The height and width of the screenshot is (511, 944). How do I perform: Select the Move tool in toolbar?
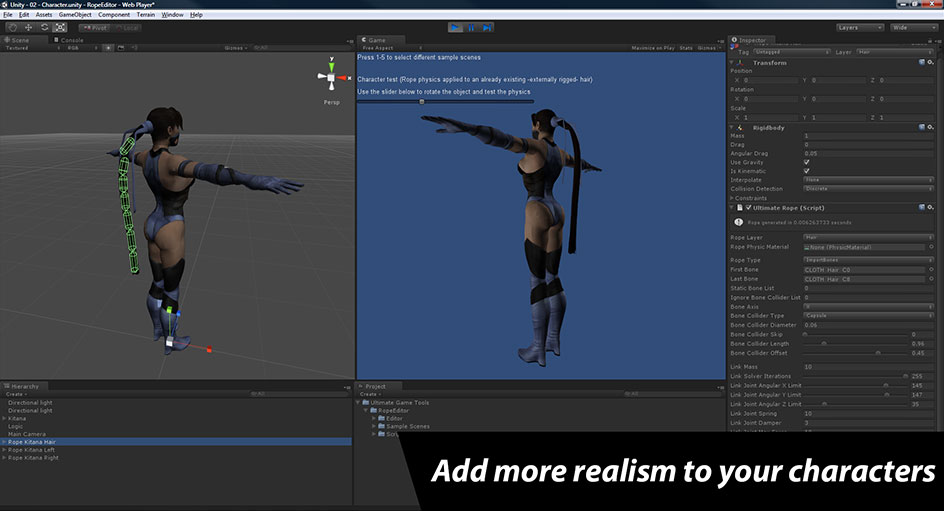click(x=28, y=27)
